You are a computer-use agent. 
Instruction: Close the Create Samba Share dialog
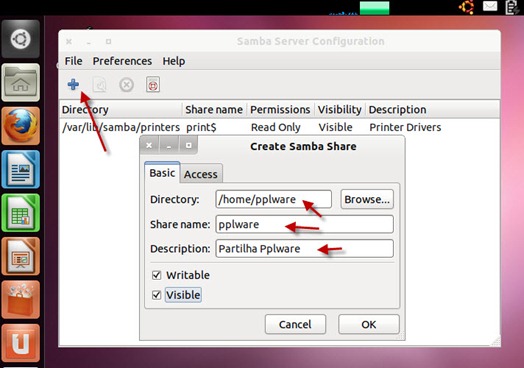(x=149, y=145)
